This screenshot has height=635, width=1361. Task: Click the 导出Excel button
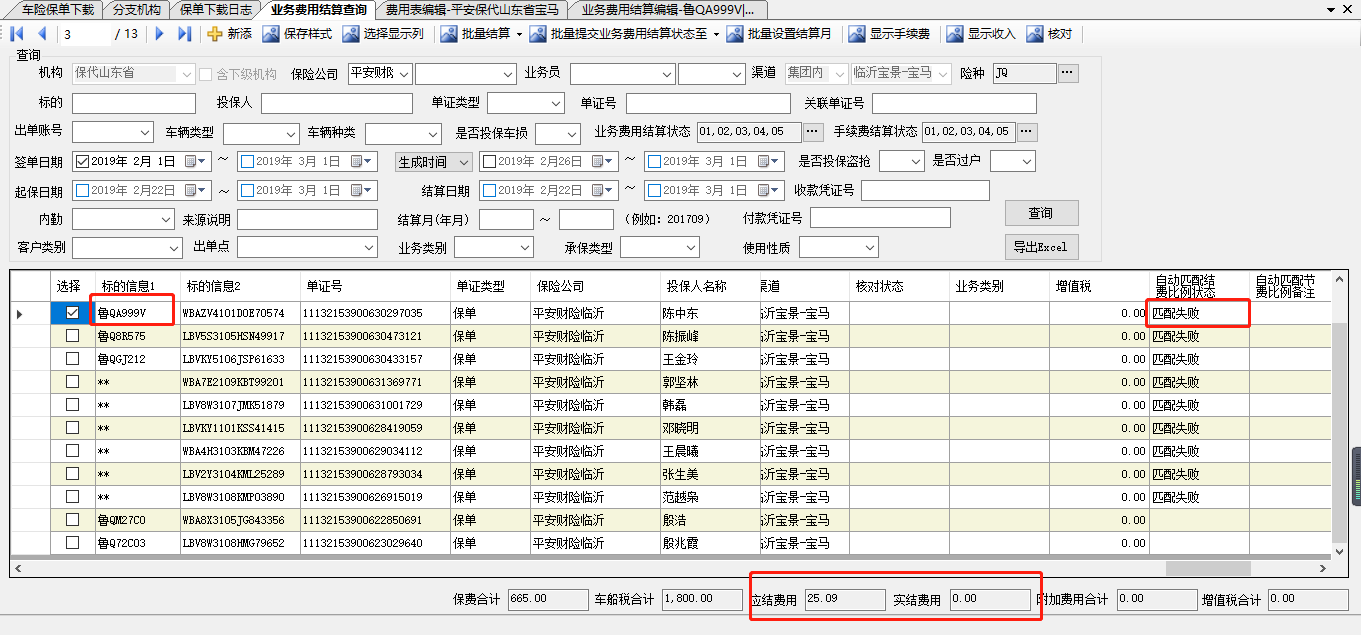(1041, 246)
